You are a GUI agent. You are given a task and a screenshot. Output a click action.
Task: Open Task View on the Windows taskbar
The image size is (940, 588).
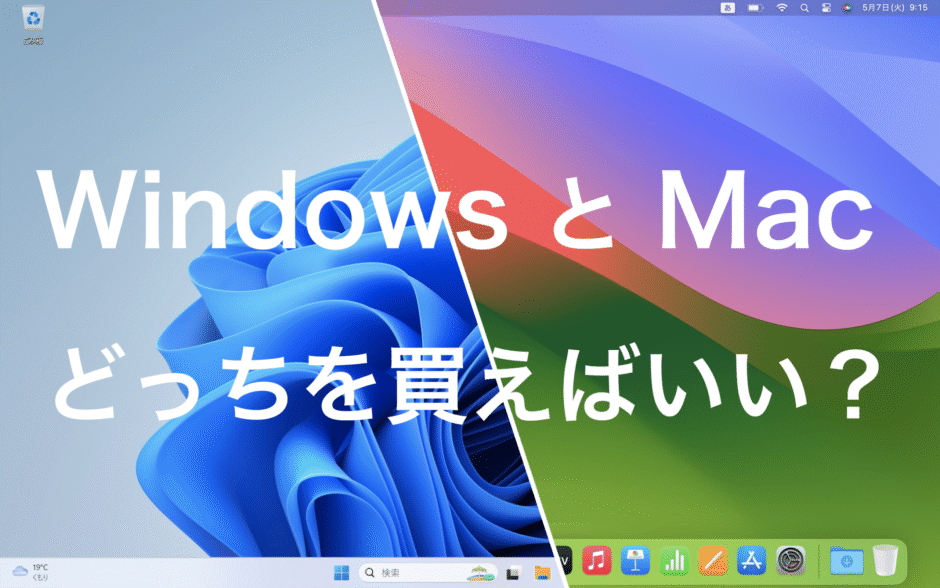(513, 573)
